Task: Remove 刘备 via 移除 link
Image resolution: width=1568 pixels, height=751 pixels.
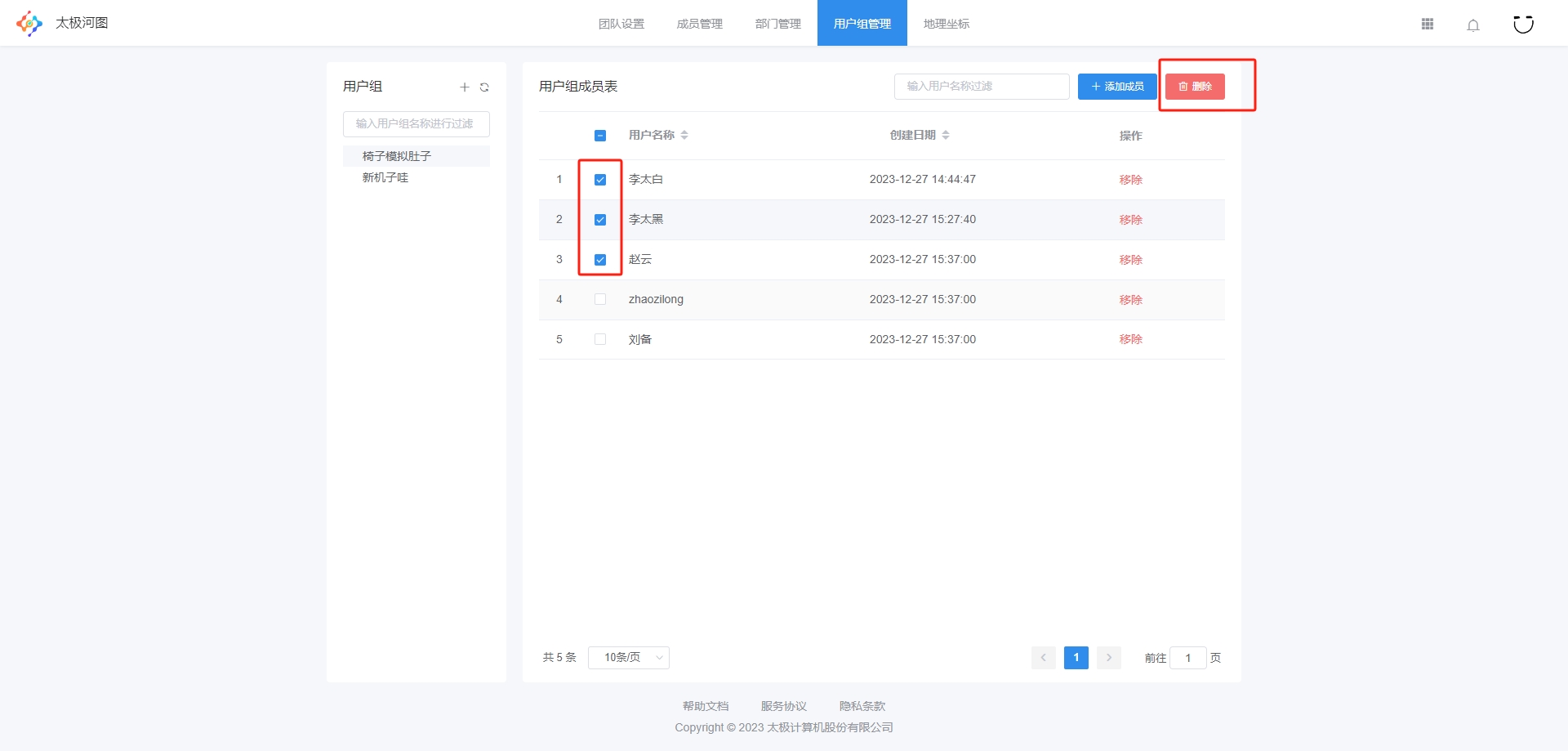Action: click(x=1131, y=339)
